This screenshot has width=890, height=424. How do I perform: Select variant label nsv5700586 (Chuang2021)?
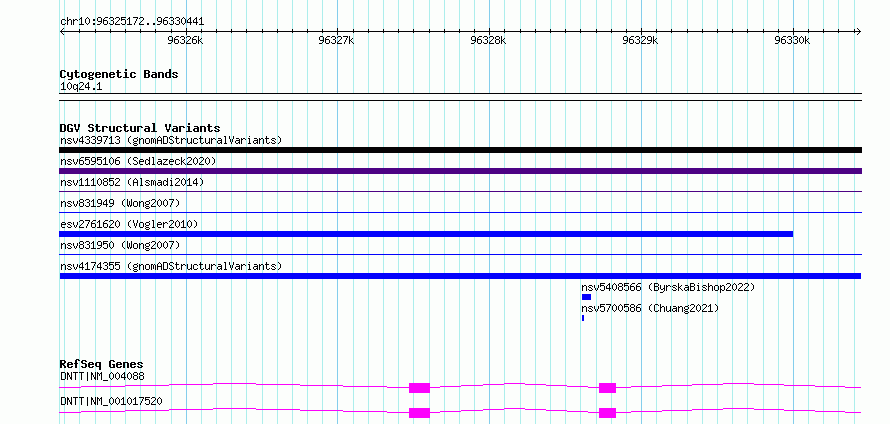pyautogui.click(x=650, y=308)
